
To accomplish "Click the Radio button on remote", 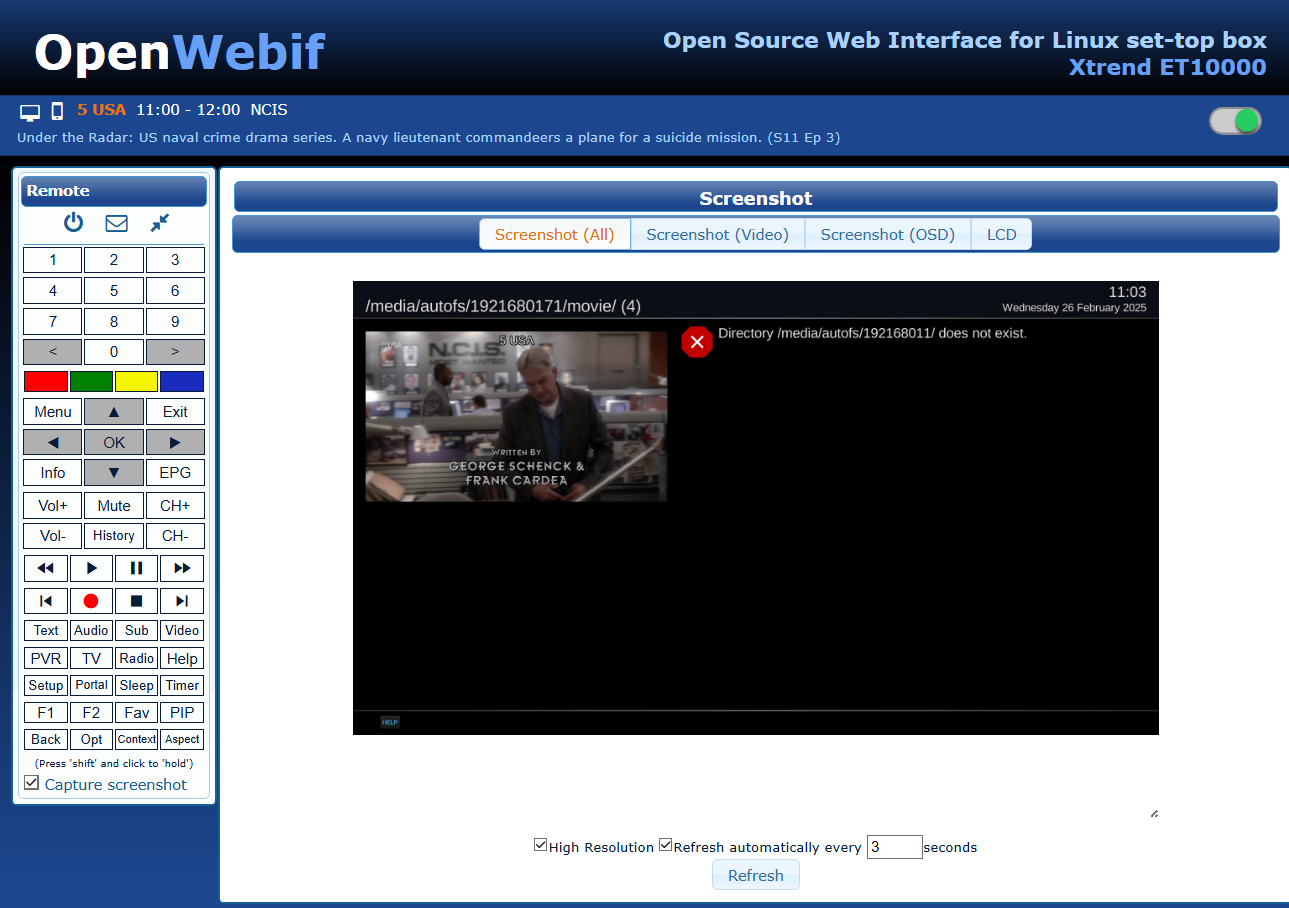I will (137, 658).
